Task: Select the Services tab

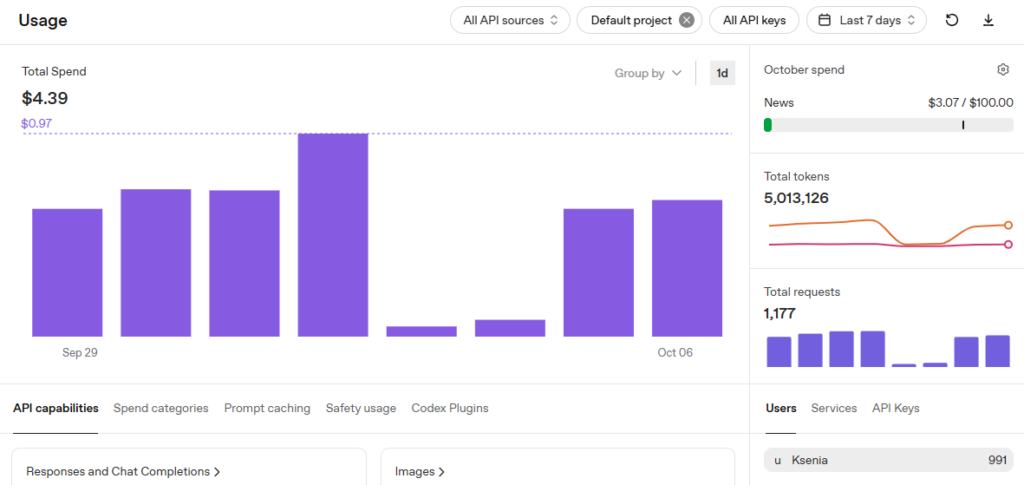Action: [833, 408]
